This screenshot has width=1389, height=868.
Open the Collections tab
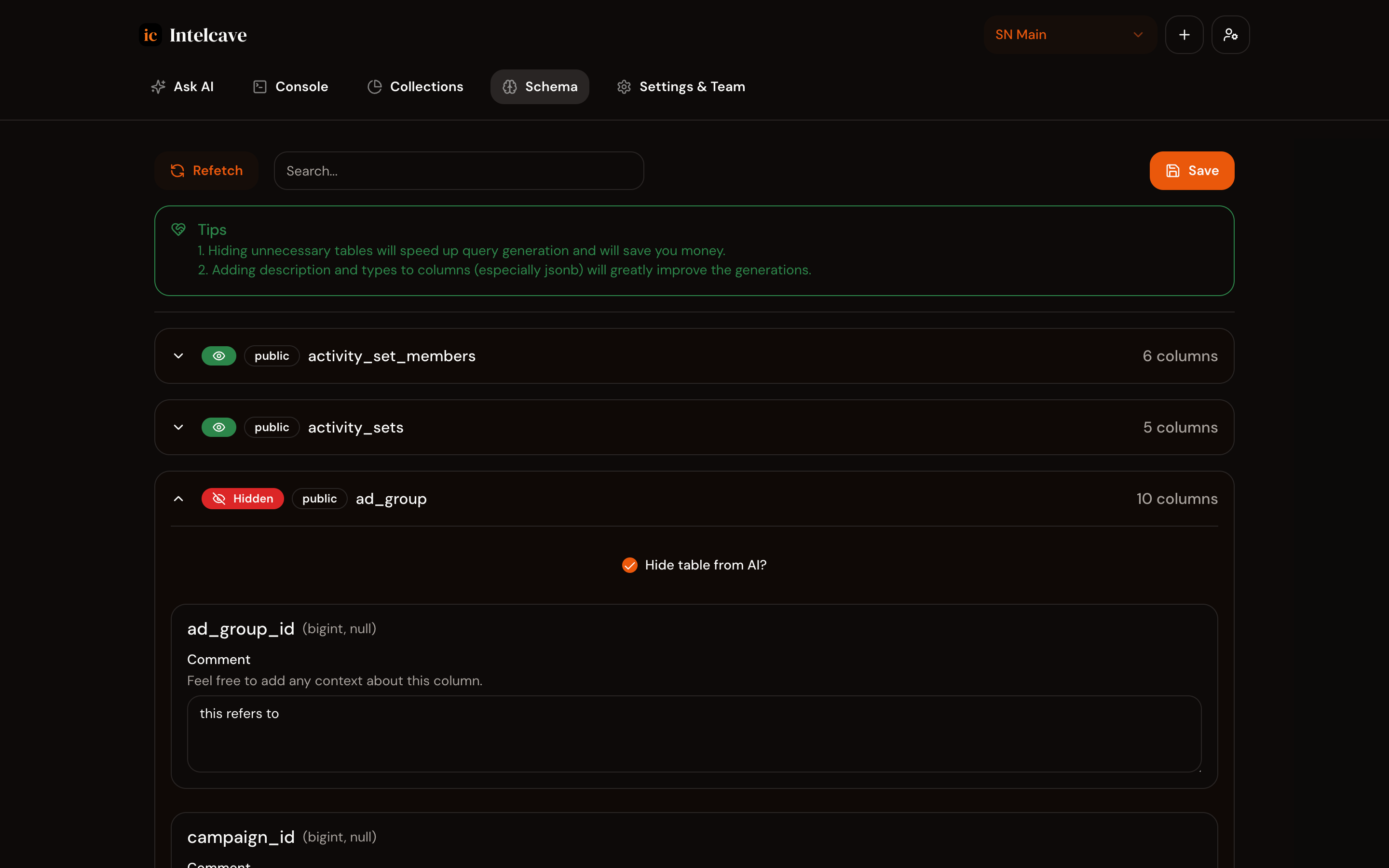(x=416, y=87)
